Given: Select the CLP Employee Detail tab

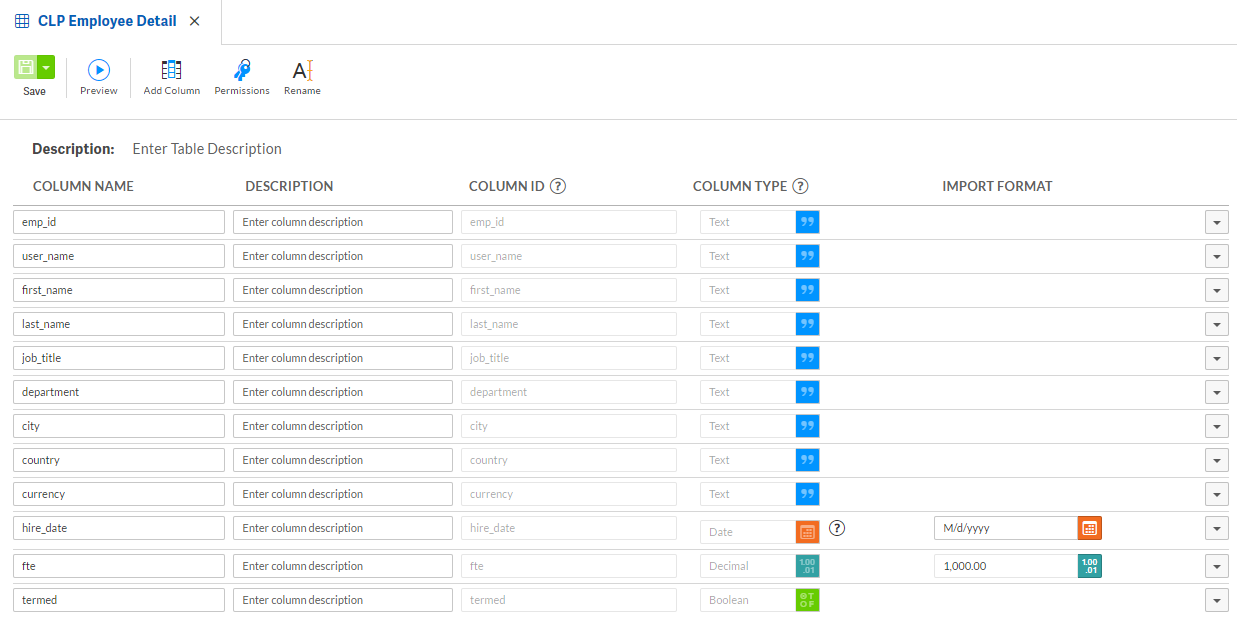Looking at the screenshot, I should point(108,20).
